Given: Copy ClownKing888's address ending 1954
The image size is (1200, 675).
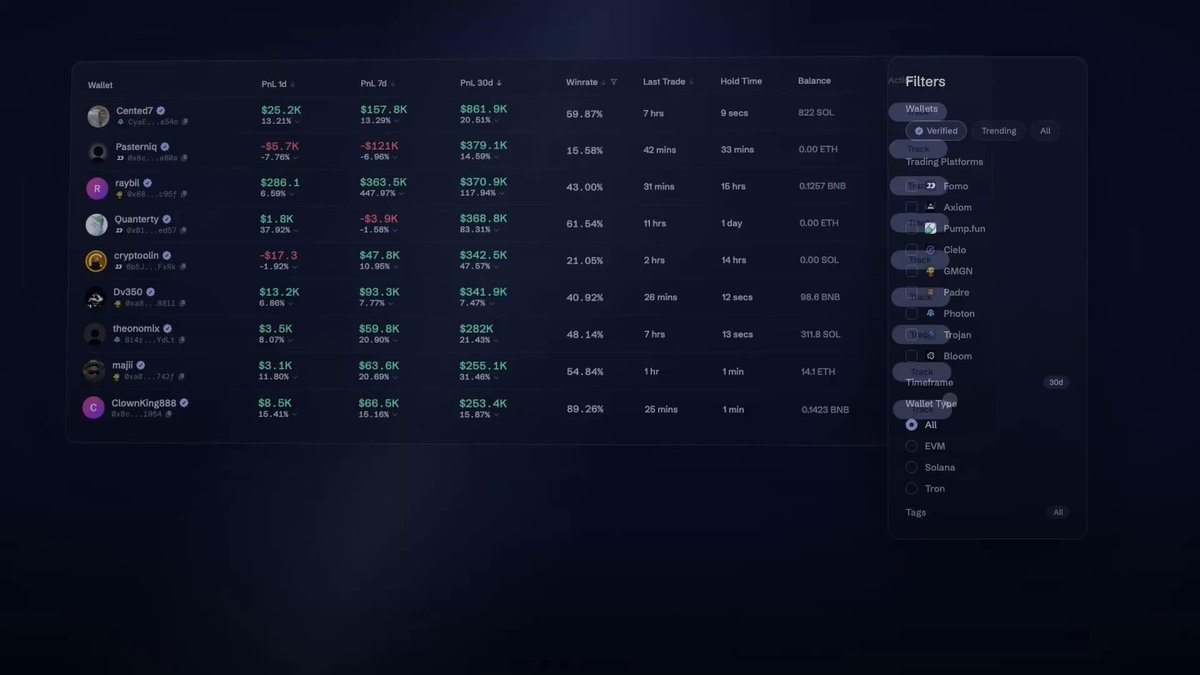Looking at the screenshot, I should [x=169, y=414].
